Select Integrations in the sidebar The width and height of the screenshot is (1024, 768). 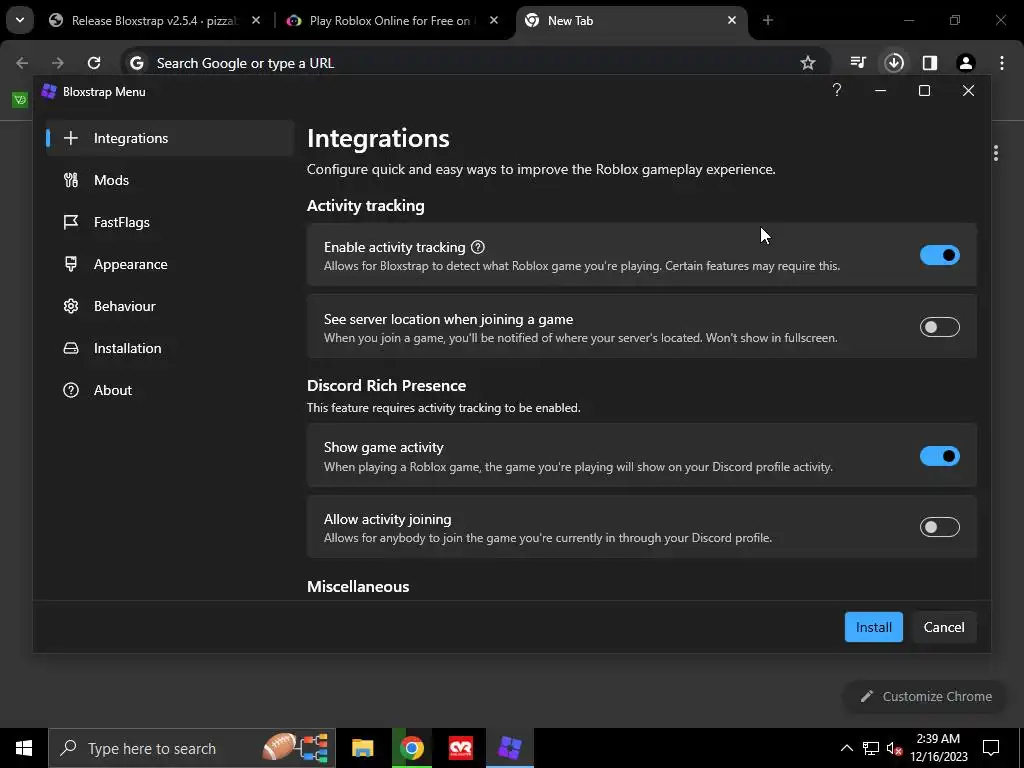click(170, 138)
